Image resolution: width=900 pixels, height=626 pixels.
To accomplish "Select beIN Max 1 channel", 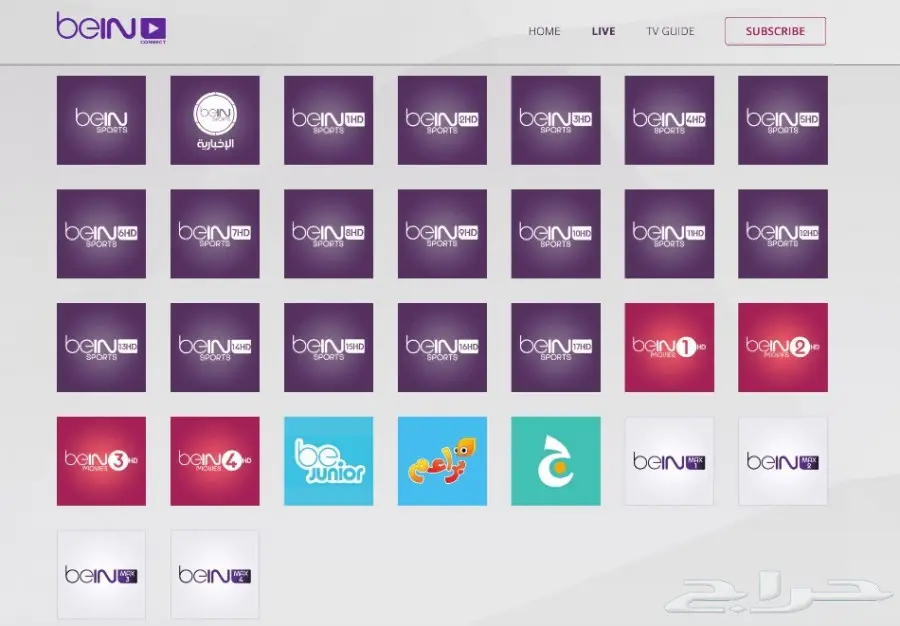I will (x=669, y=461).
